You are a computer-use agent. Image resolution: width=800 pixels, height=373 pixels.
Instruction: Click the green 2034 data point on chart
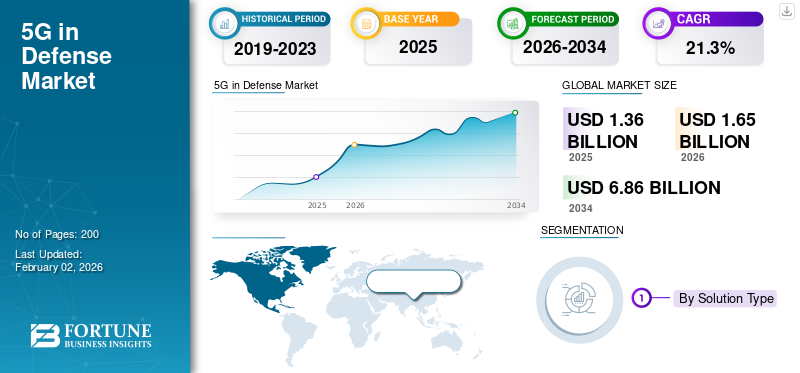coord(515,113)
